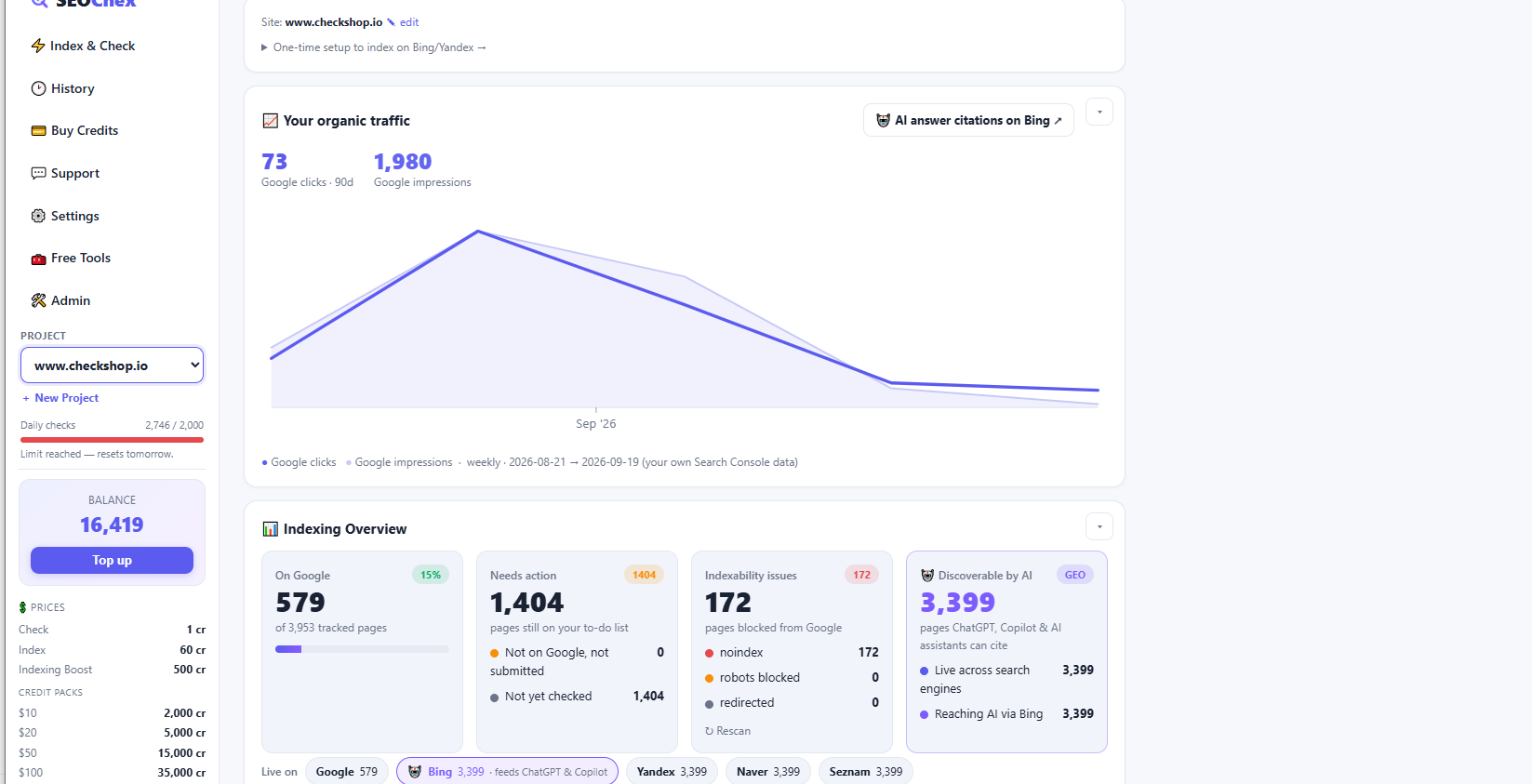Click the Admin wrench icon

(38, 300)
